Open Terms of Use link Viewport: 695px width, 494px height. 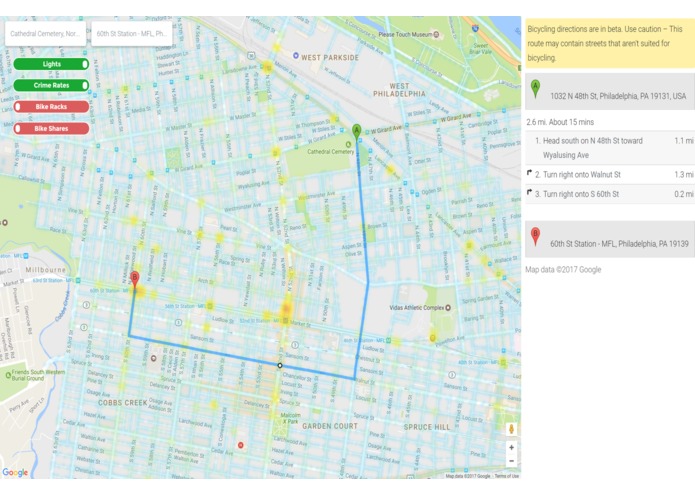pyautogui.click(x=507, y=476)
